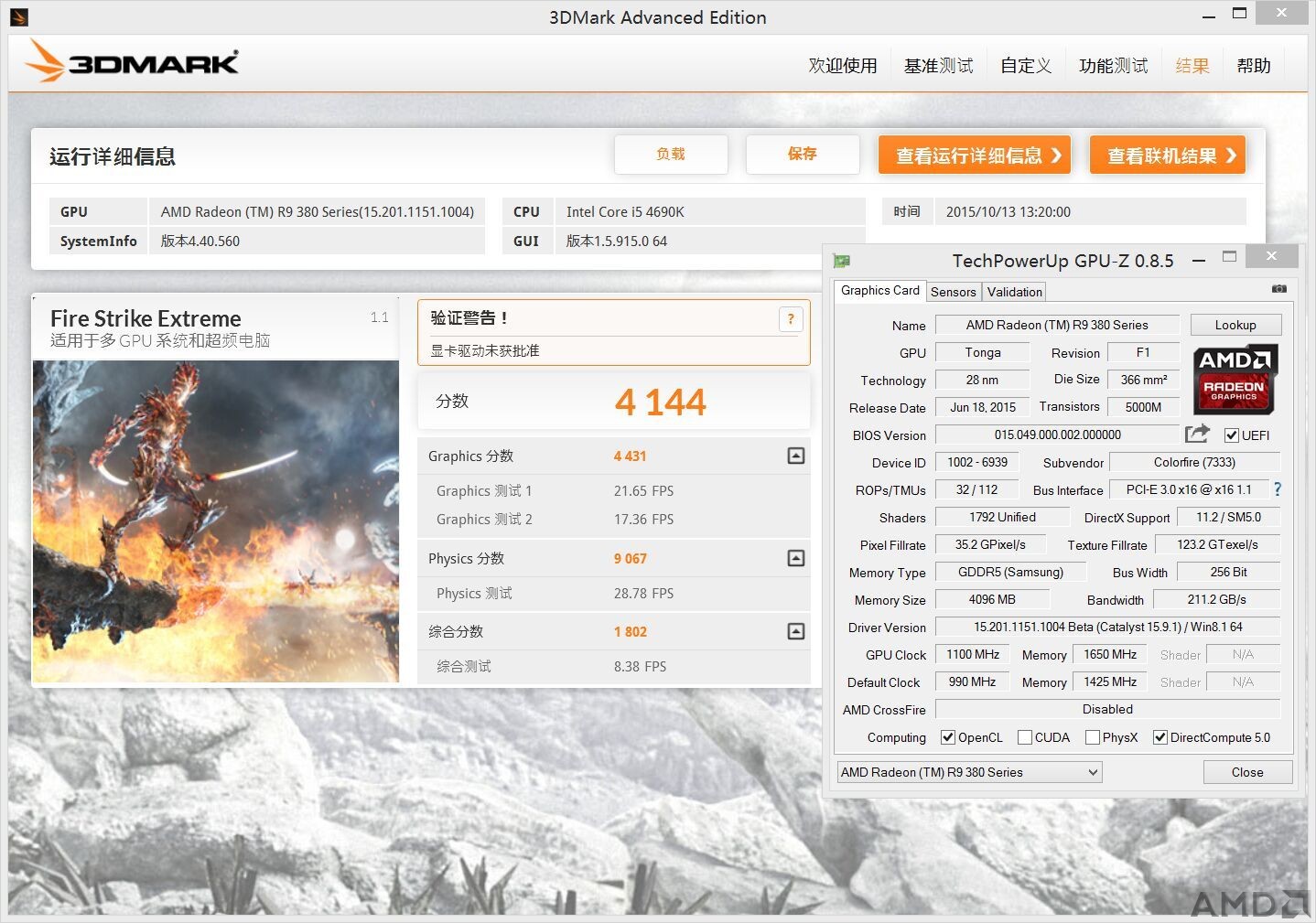Click the 查看运行详细信息 button

[x=975, y=156]
